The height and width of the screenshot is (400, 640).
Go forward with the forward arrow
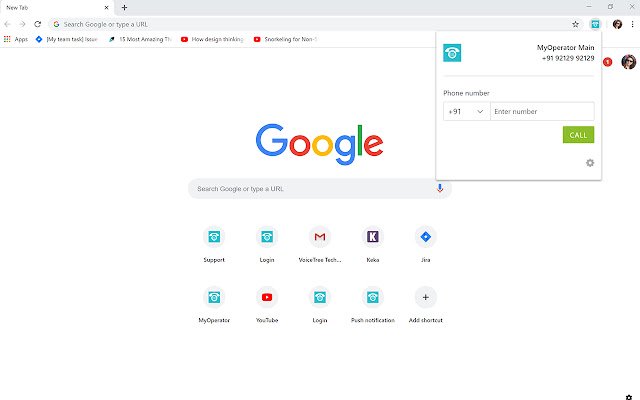(x=22, y=24)
